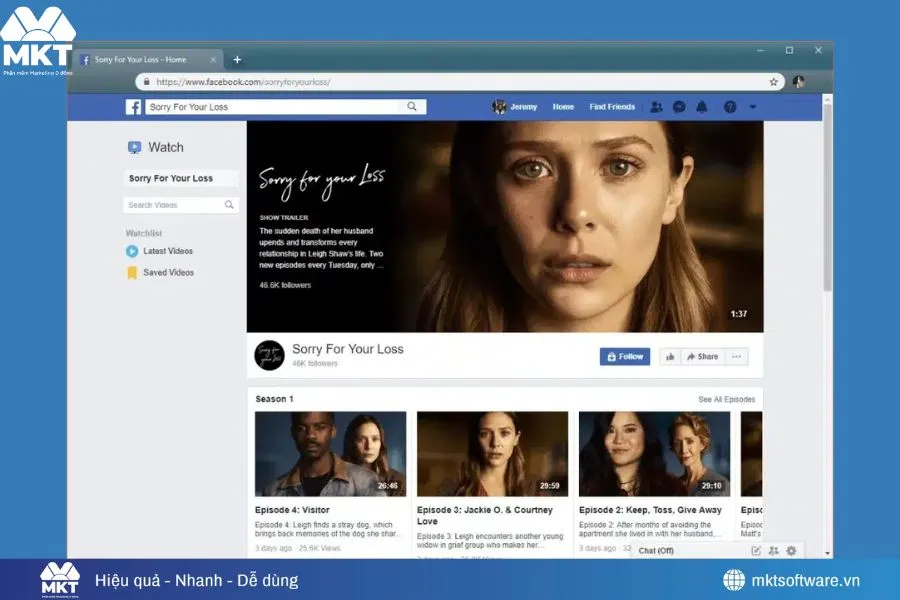Open the account dropdown arrow

pyautogui.click(x=752, y=107)
